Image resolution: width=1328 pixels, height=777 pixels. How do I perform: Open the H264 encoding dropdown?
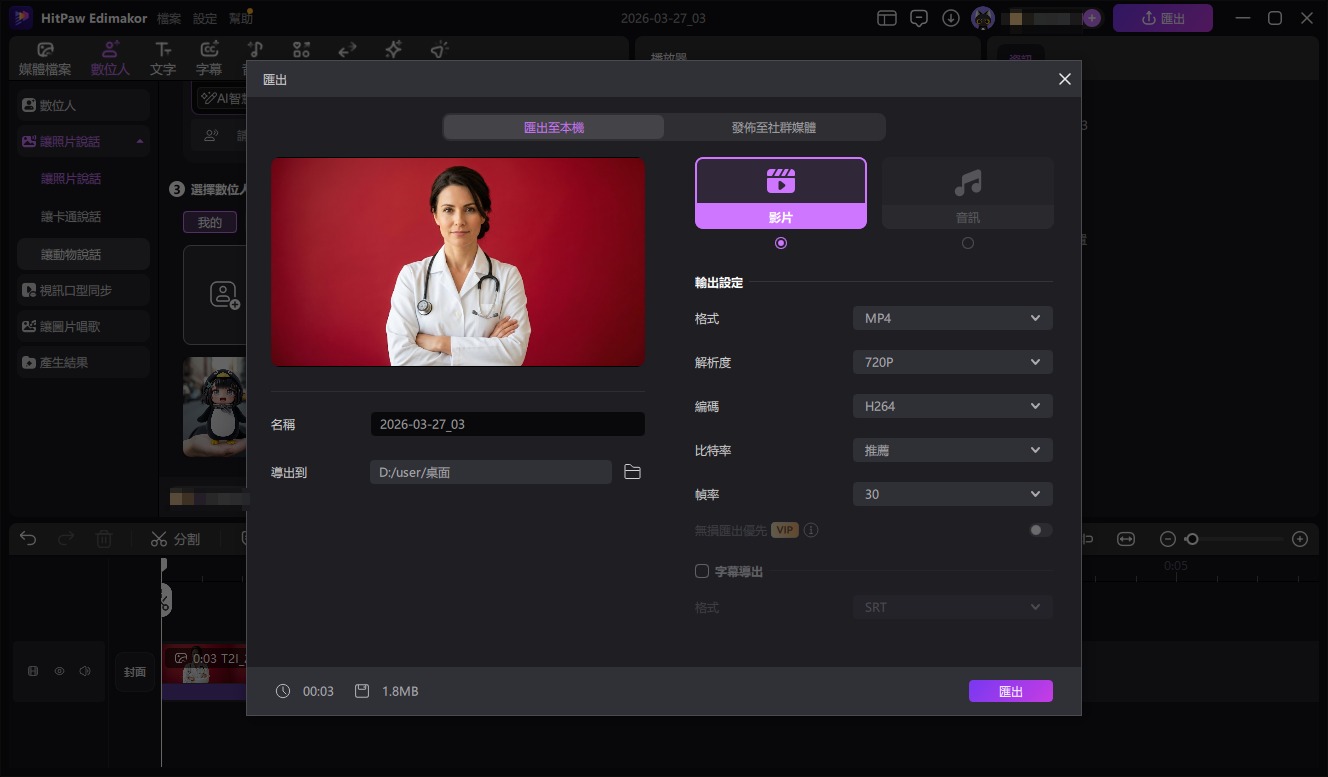[951, 405]
